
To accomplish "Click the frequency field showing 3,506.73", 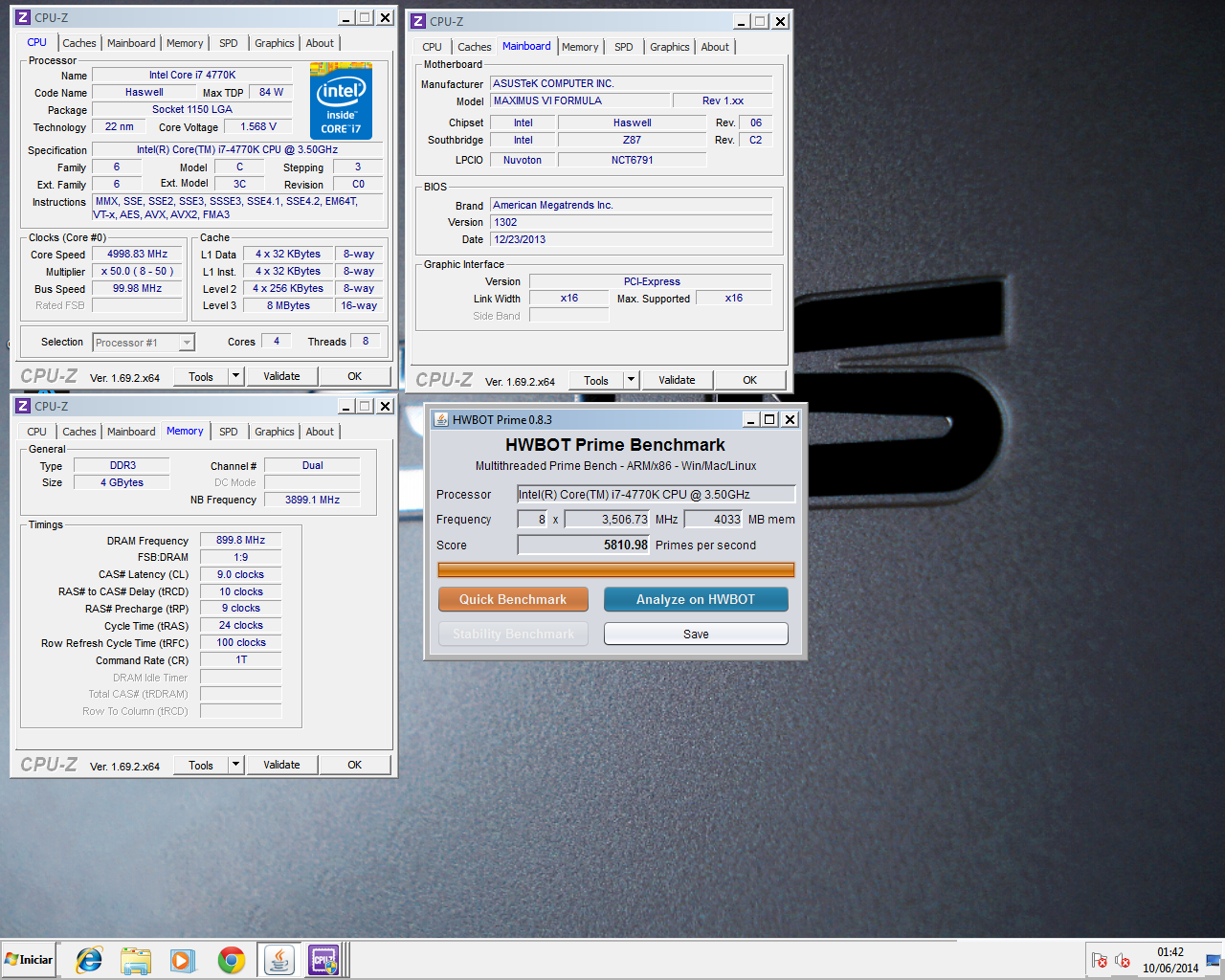I will coord(607,519).
